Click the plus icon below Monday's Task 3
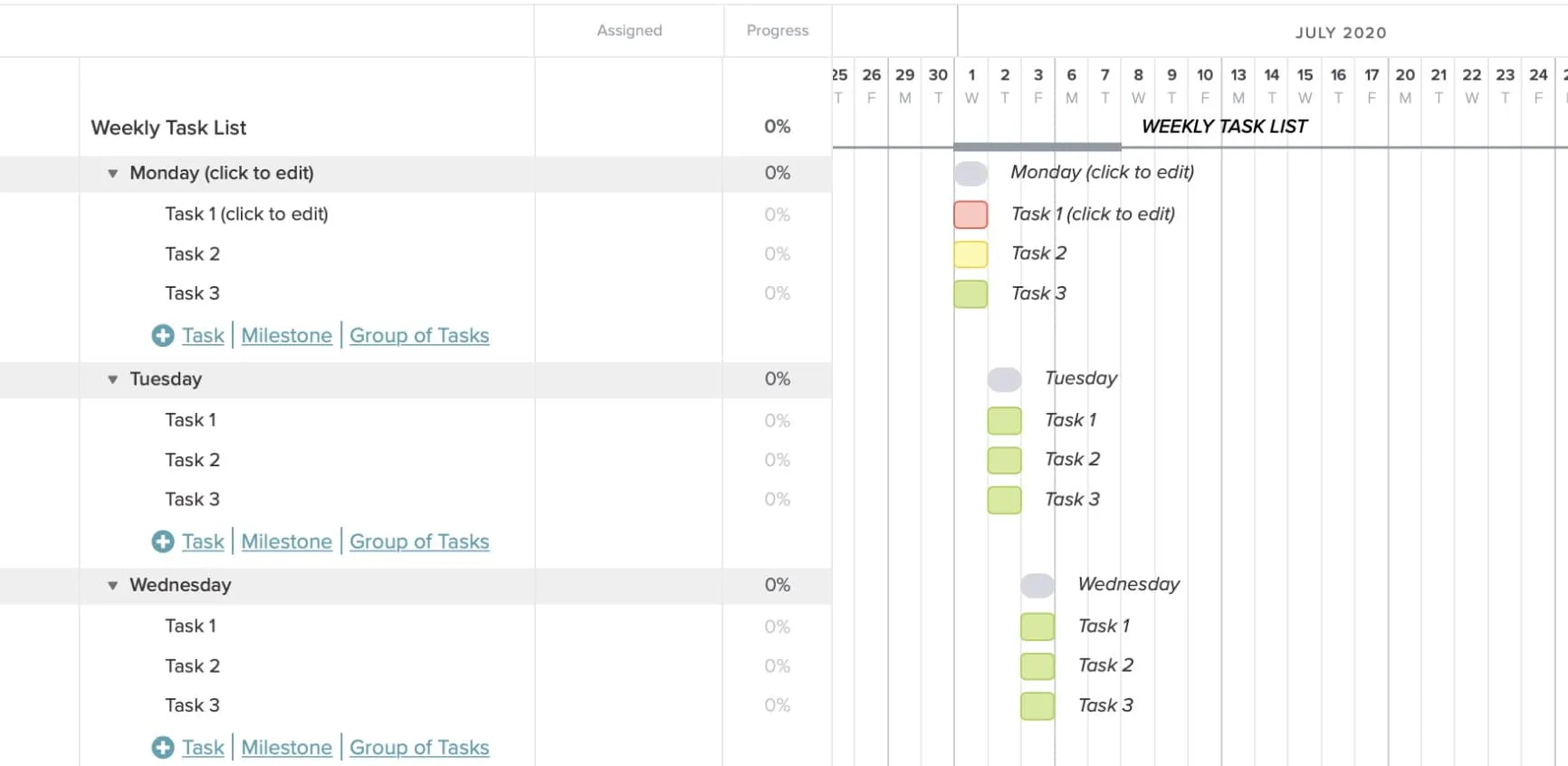The width and height of the screenshot is (1568, 766). point(162,335)
